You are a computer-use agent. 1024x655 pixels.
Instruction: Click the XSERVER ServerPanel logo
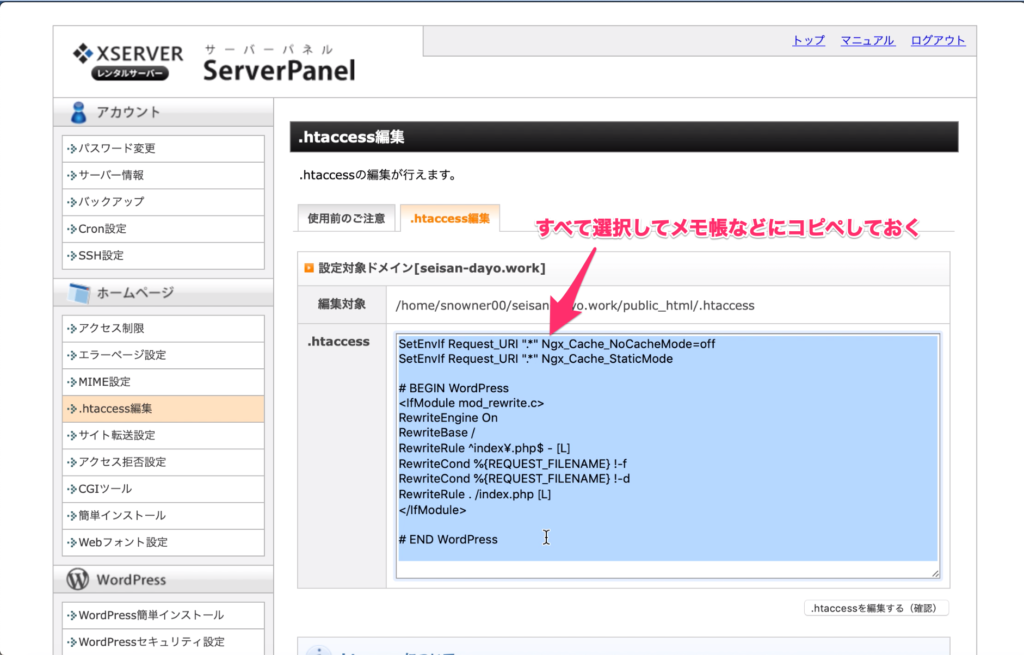(212, 63)
